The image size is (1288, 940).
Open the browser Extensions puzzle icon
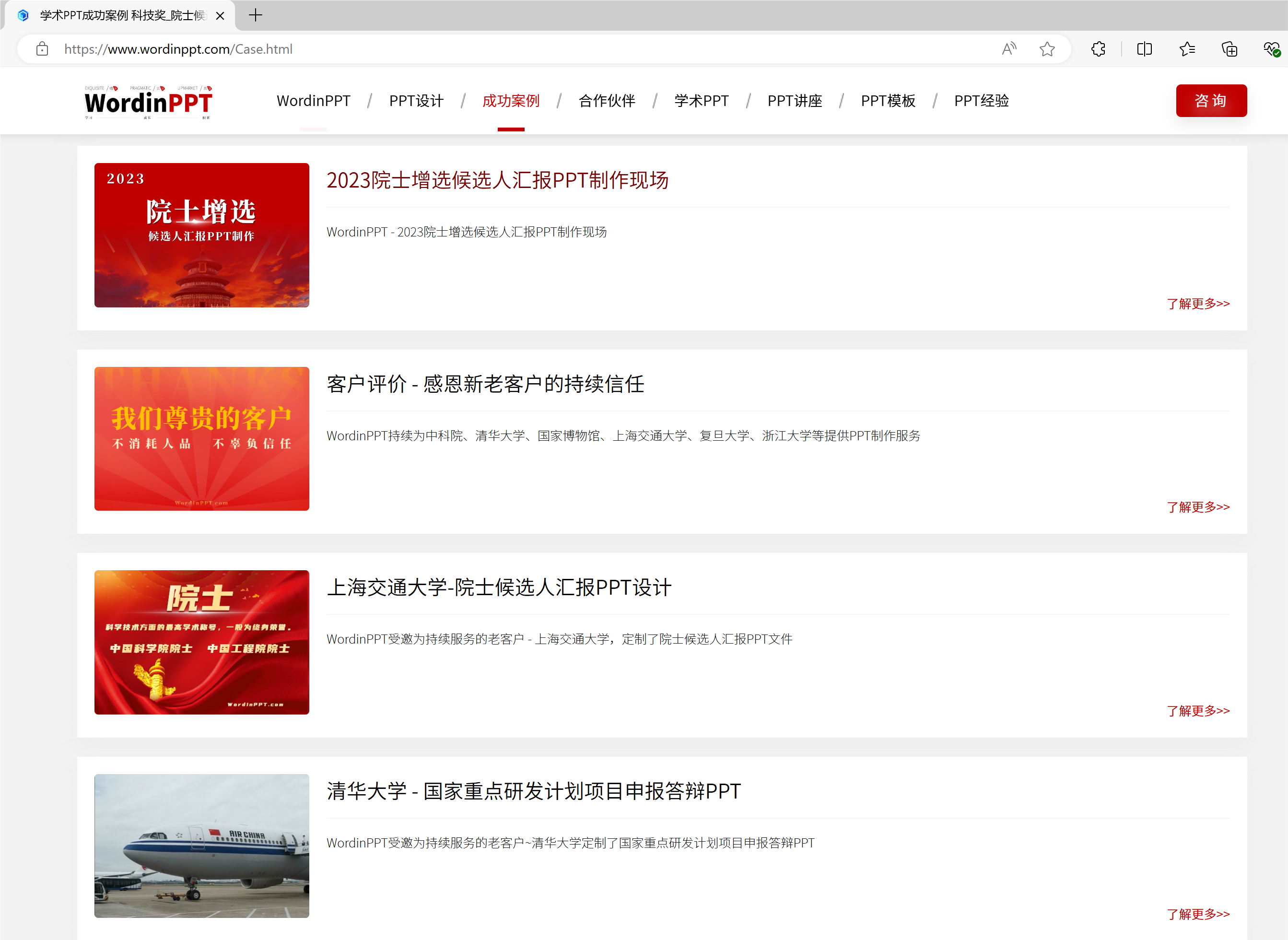(1098, 49)
